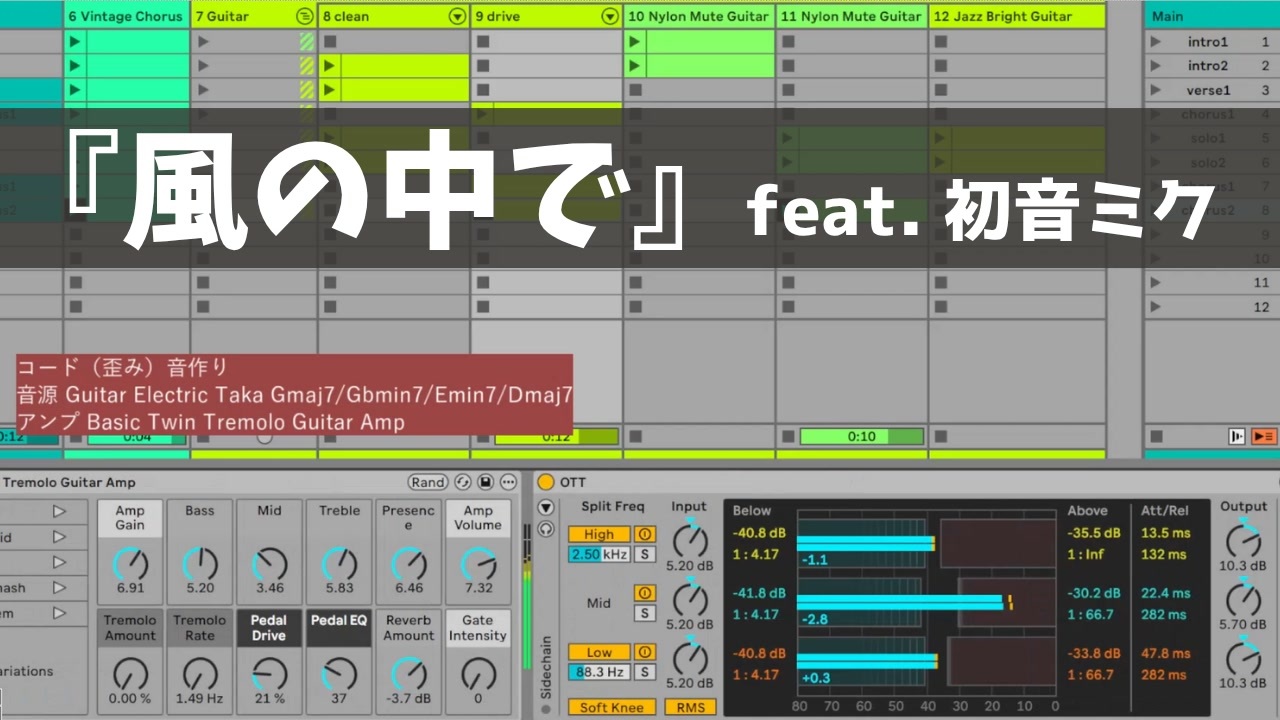Screen dimensions: 1280x720
Task: Click stop square in 8 clean intro1 slot
Action: tap(330, 42)
